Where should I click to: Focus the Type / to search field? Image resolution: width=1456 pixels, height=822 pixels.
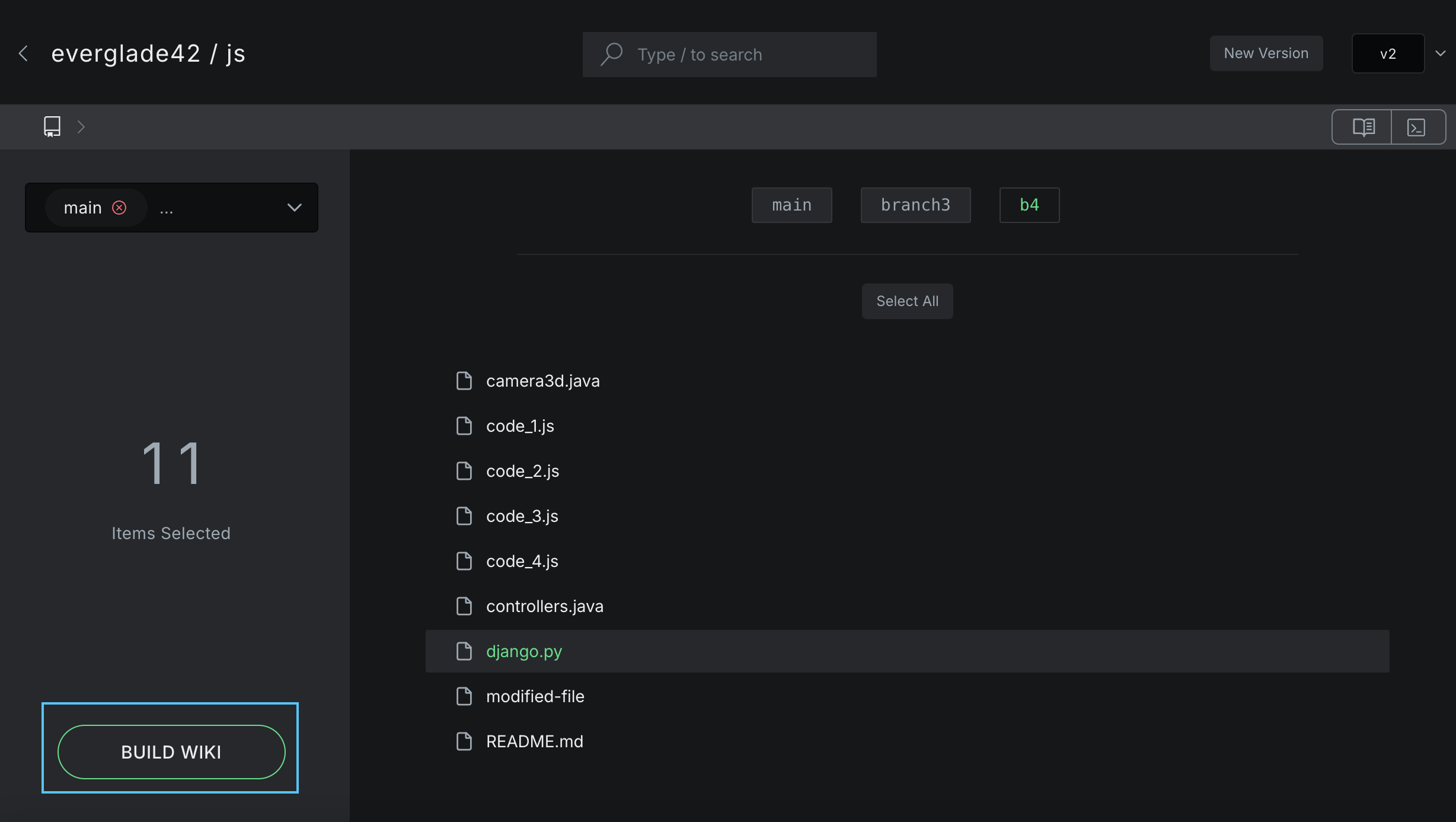pos(729,55)
